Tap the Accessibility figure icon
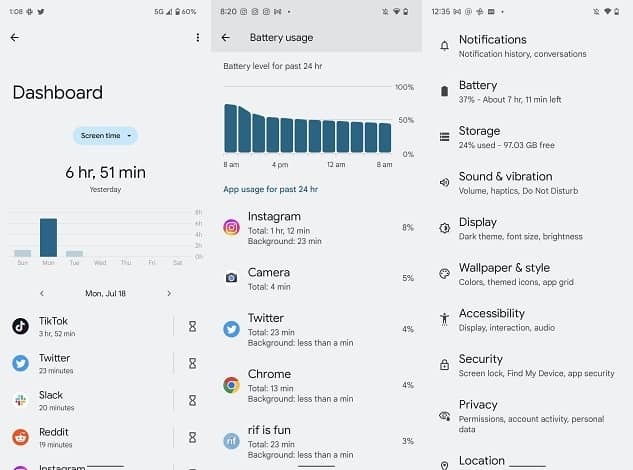This screenshot has height=470, width=633. point(444,319)
